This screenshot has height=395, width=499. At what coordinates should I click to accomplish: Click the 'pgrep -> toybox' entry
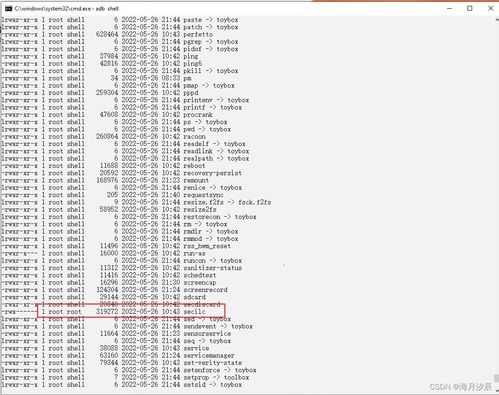point(211,42)
